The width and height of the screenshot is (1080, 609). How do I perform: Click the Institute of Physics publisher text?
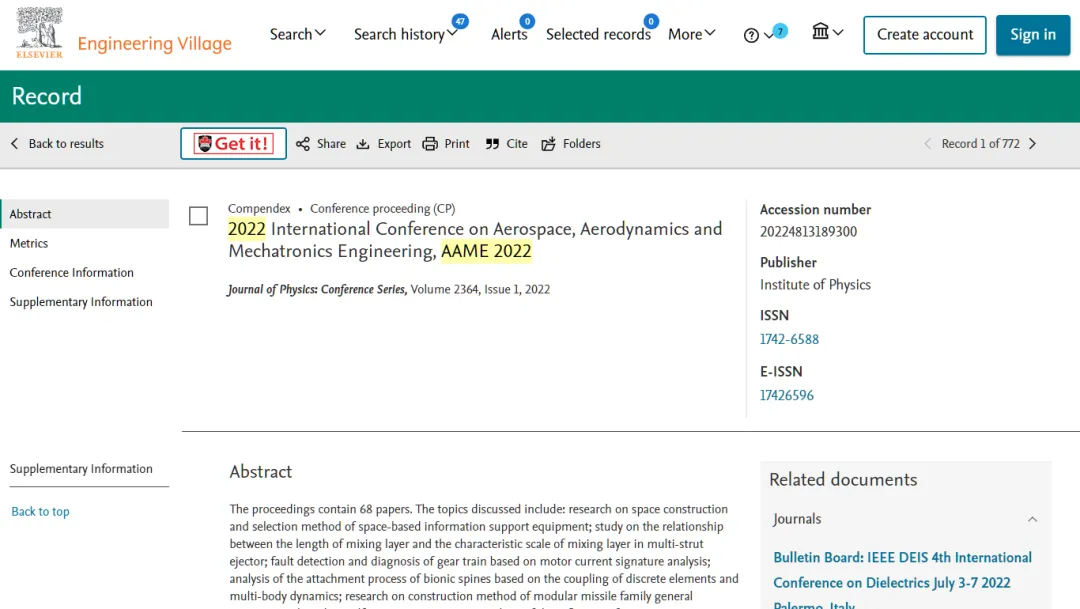816,285
